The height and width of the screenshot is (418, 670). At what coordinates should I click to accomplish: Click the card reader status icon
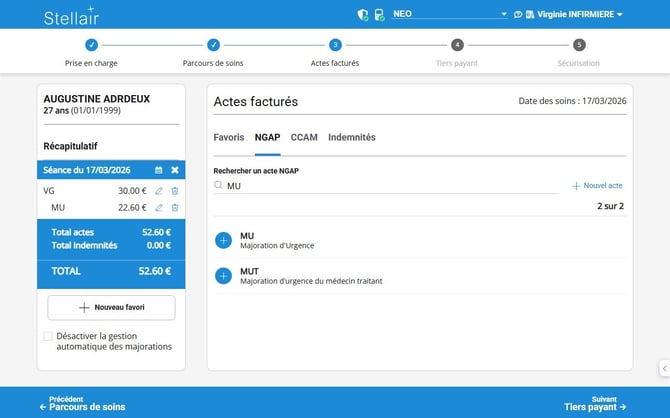[x=379, y=15]
